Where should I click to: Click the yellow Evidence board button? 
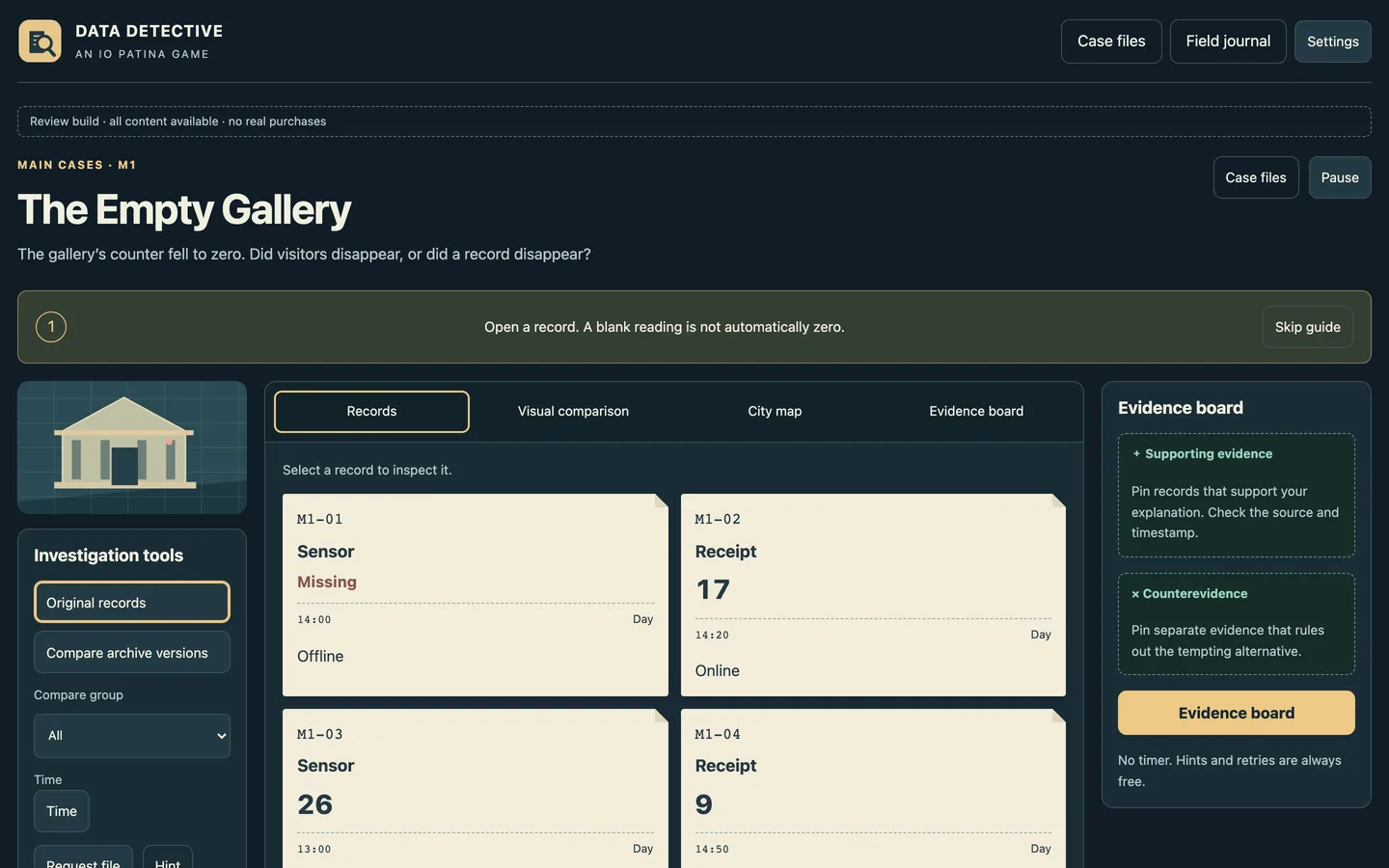tap(1237, 713)
